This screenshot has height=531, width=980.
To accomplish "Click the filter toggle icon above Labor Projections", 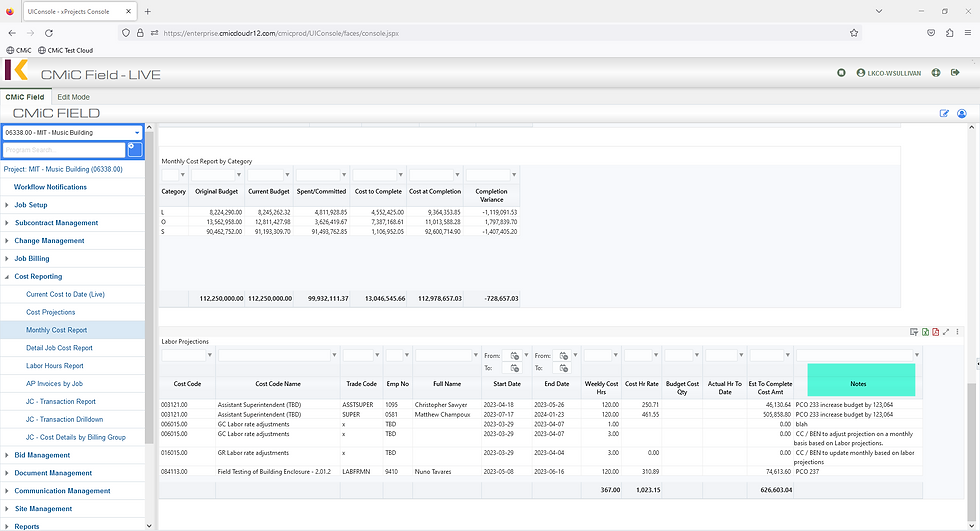I will click(x=914, y=332).
